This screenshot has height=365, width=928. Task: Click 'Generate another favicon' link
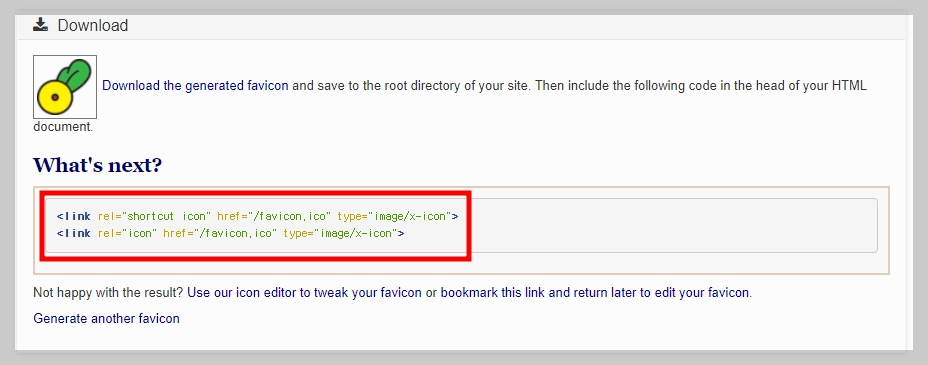107,318
